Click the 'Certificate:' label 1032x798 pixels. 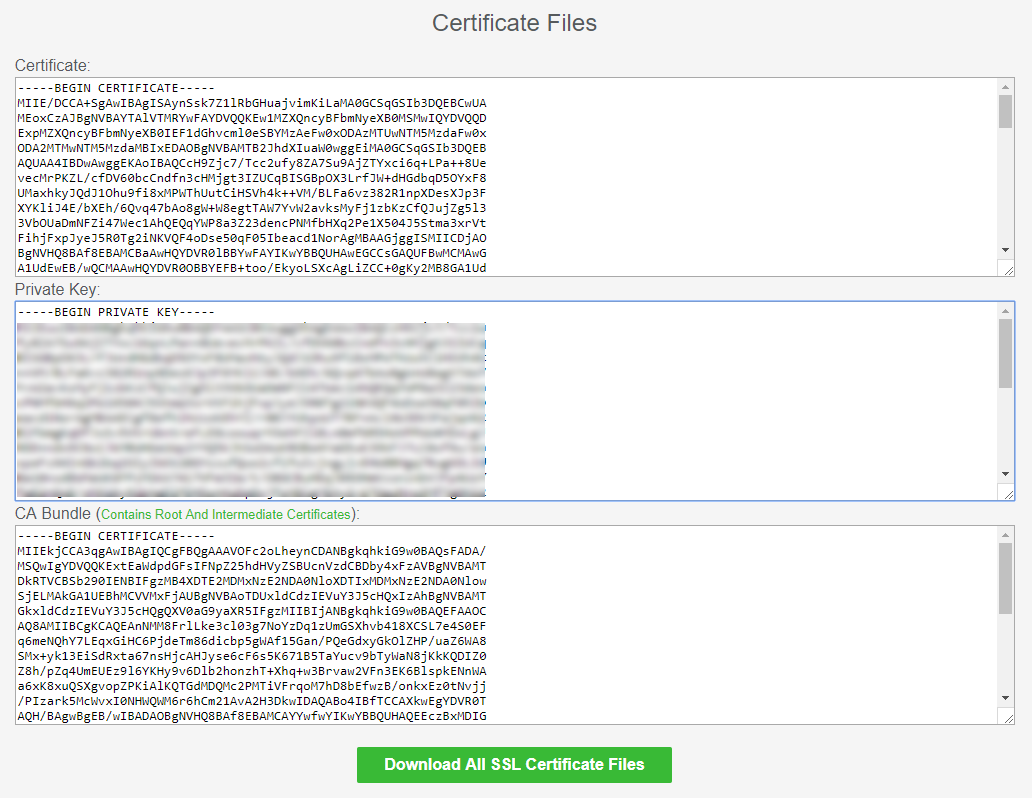[x=53, y=65]
